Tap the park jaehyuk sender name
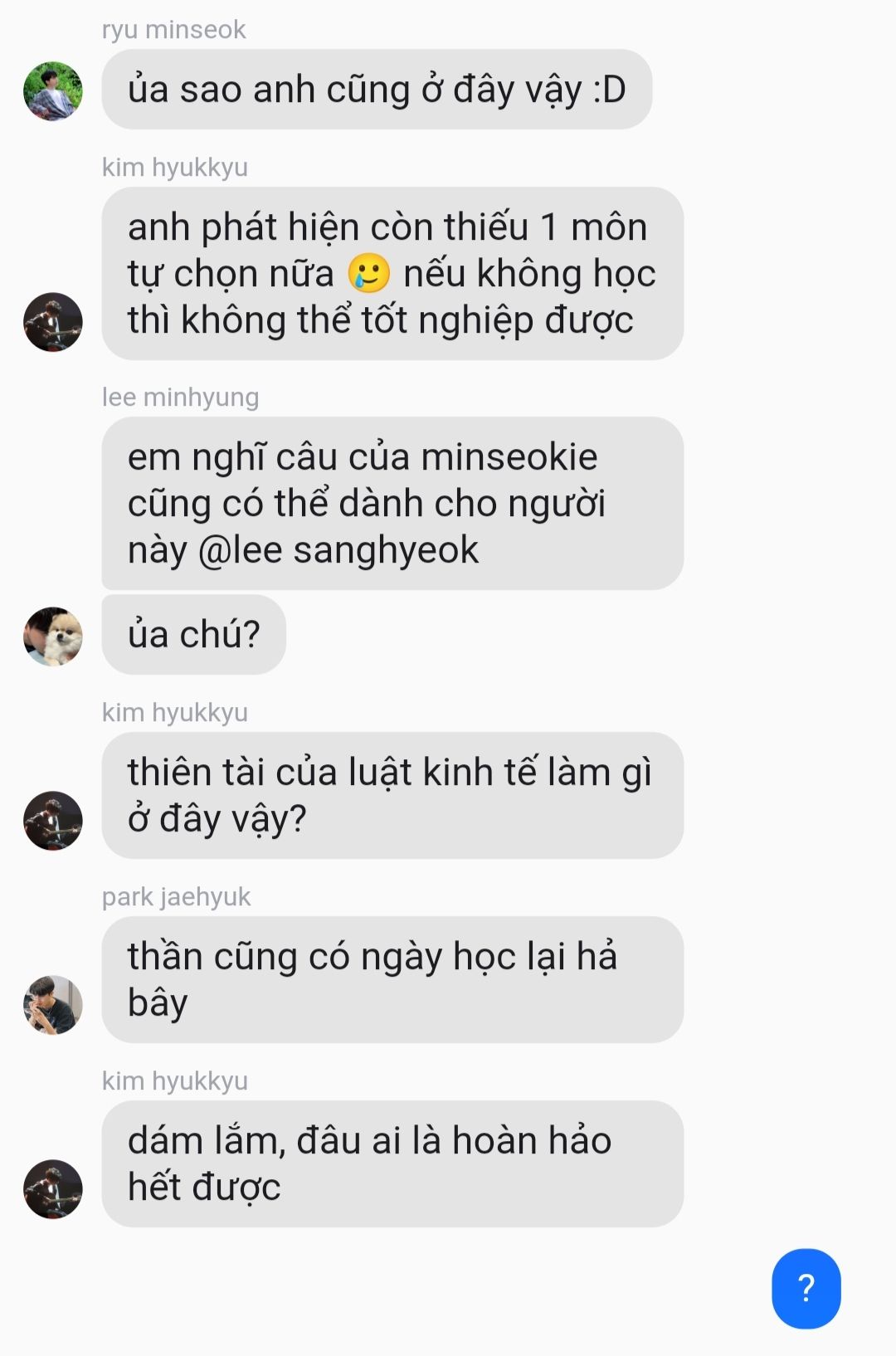 tap(176, 897)
